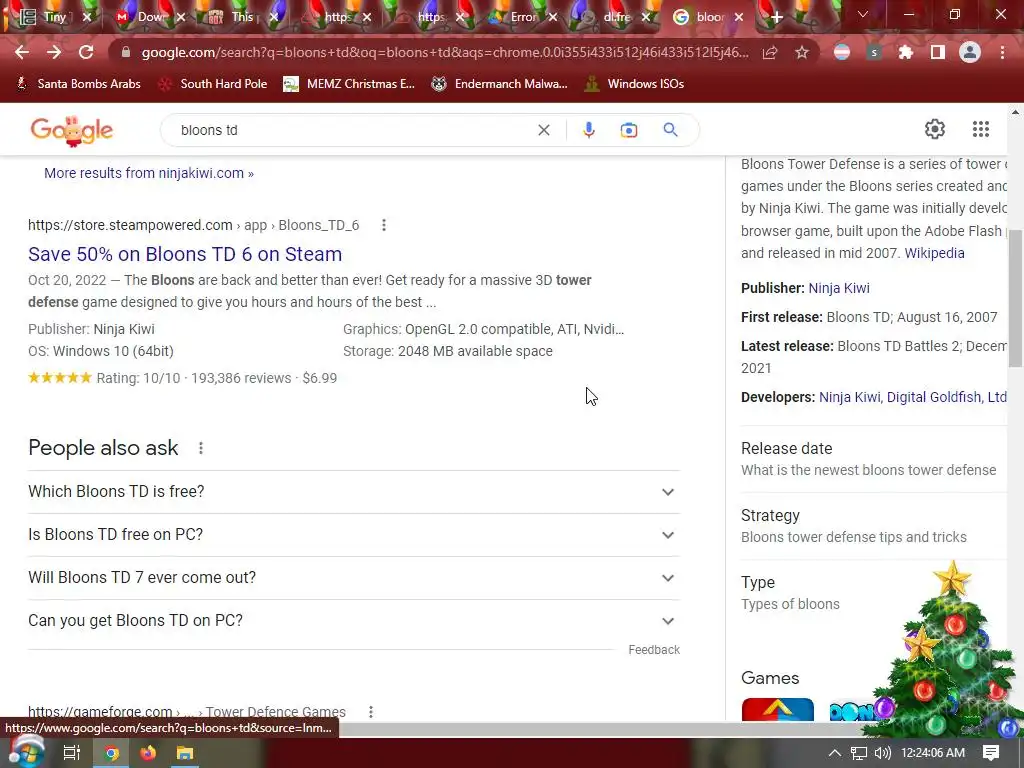Open the Google apps grid
The width and height of the screenshot is (1024, 768).
coord(980,129)
